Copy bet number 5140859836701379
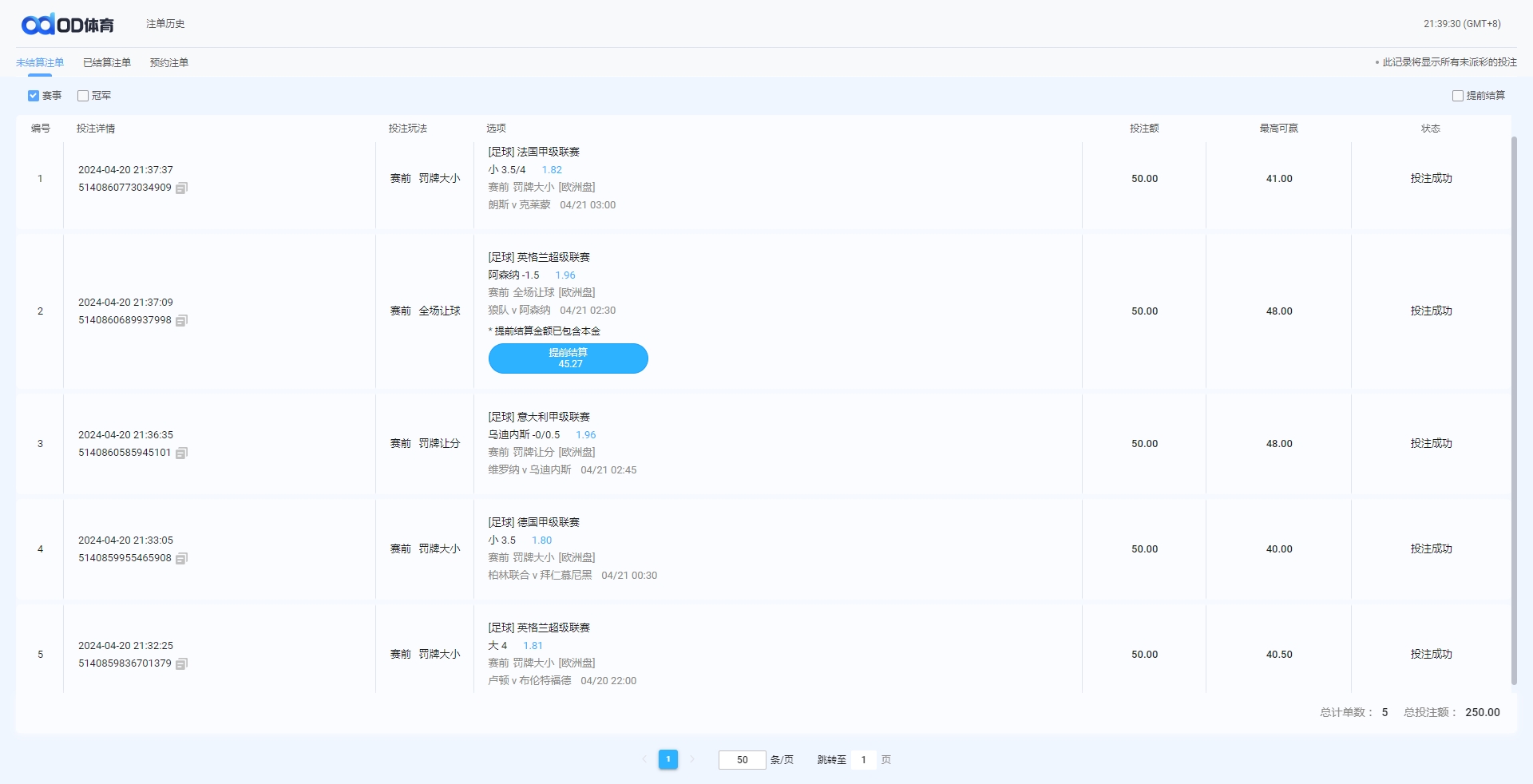 pyautogui.click(x=181, y=664)
